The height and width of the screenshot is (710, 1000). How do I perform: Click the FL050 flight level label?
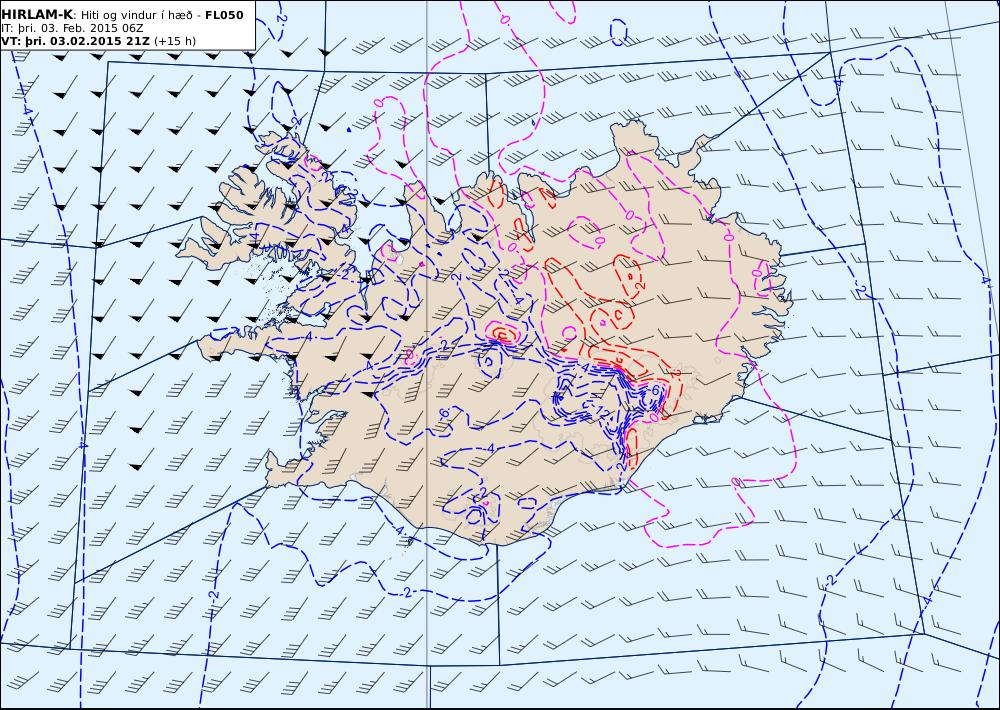point(224,15)
